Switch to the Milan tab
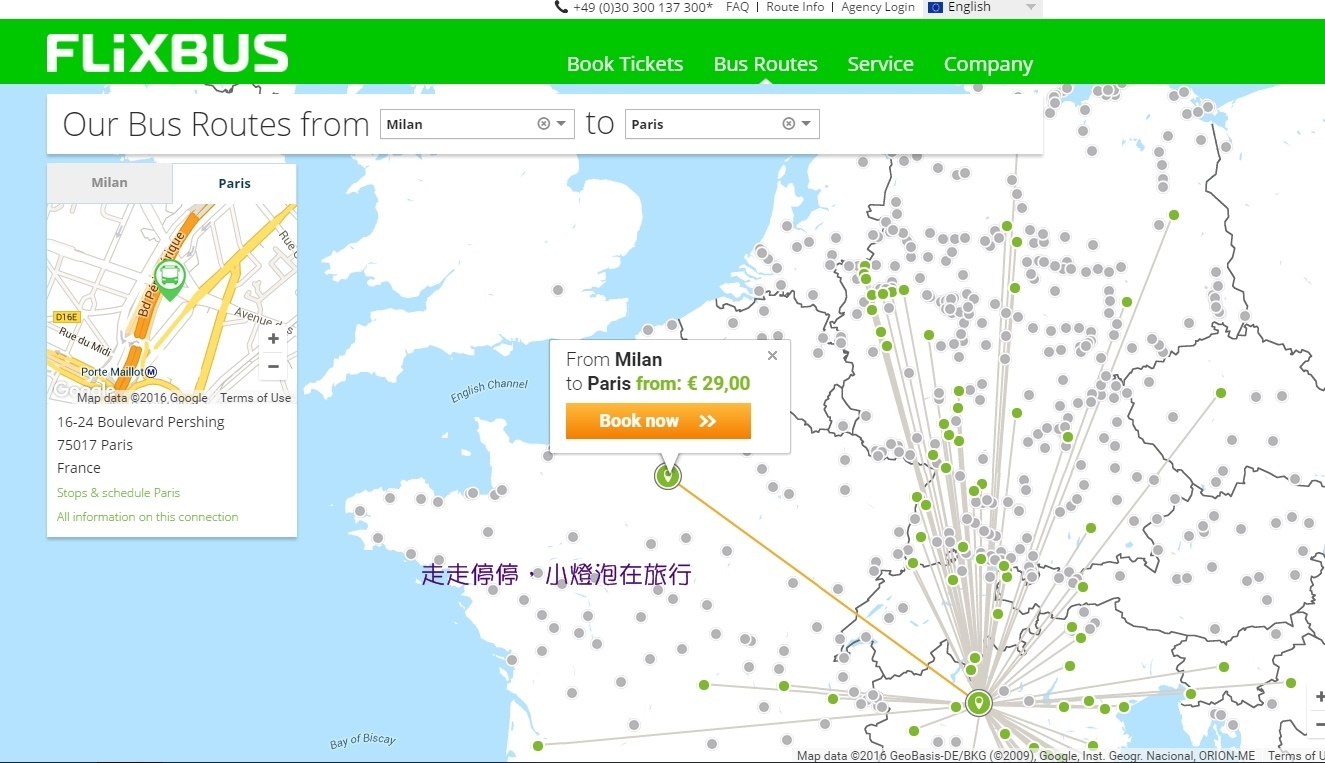 [x=110, y=183]
